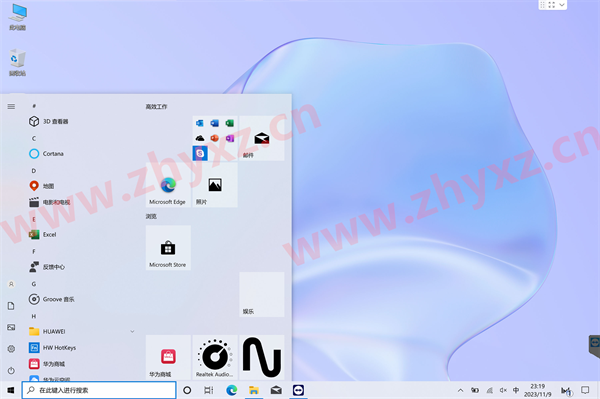This screenshot has width=600, height=399.
Task: Click the network signal tray icon
Action: click(489, 390)
